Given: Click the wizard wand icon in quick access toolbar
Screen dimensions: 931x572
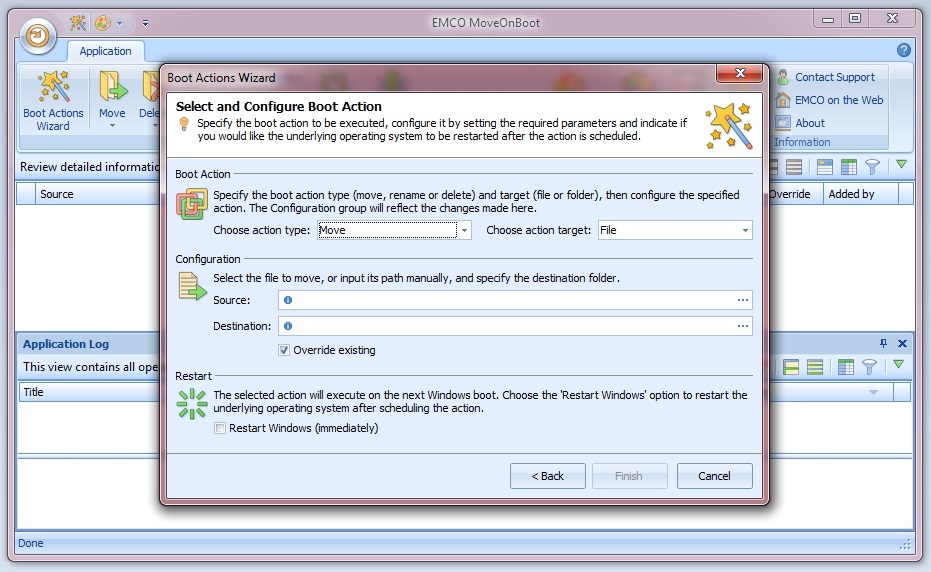Looking at the screenshot, I should coord(78,23).
